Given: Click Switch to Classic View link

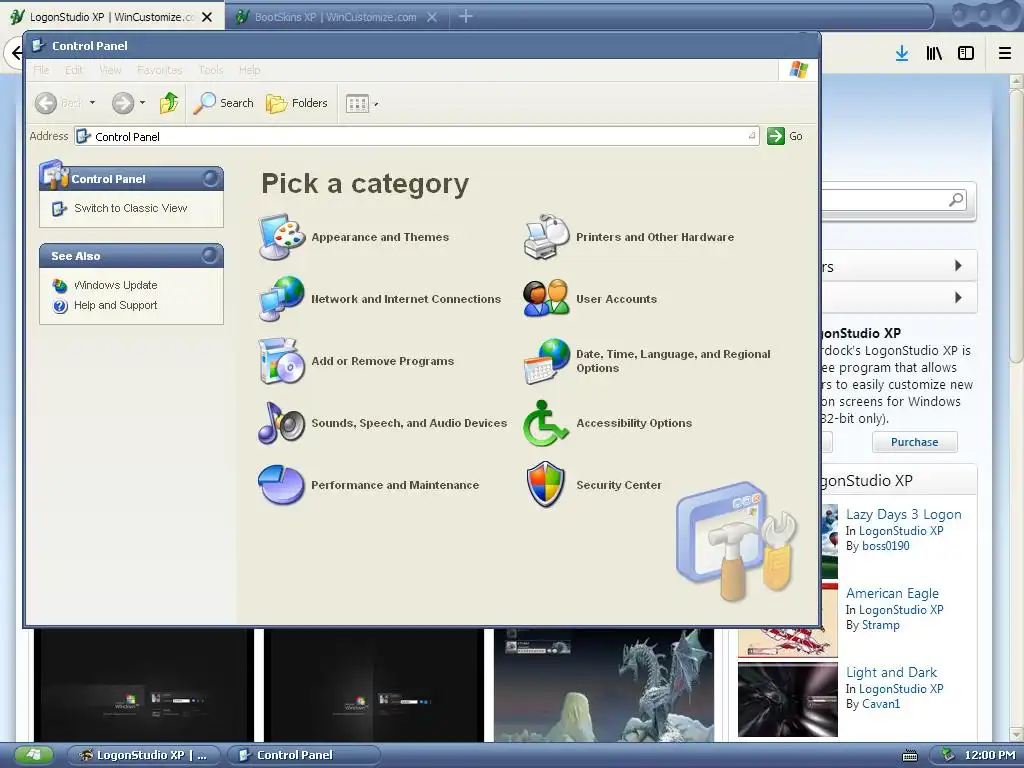Looking at the screenshot, I should [131, 208].
